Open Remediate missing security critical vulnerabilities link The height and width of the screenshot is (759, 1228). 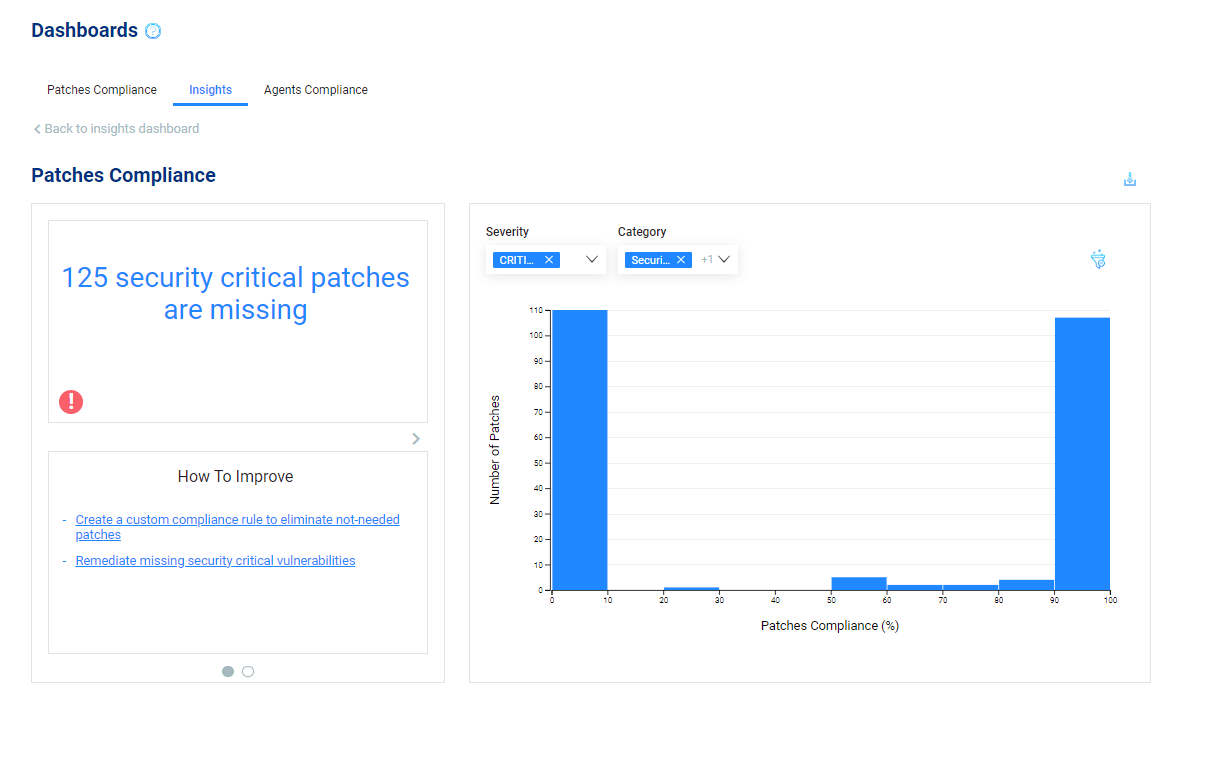215,561
